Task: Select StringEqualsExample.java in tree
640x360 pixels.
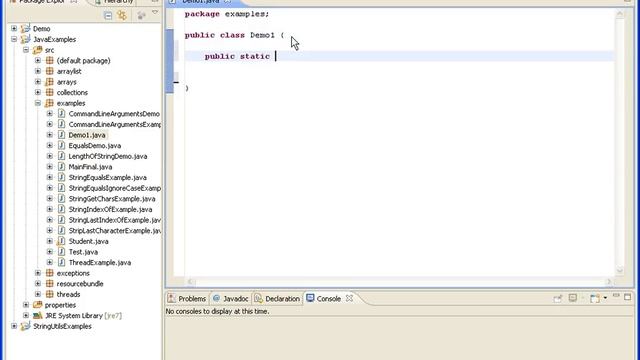Action: (107, 177)
